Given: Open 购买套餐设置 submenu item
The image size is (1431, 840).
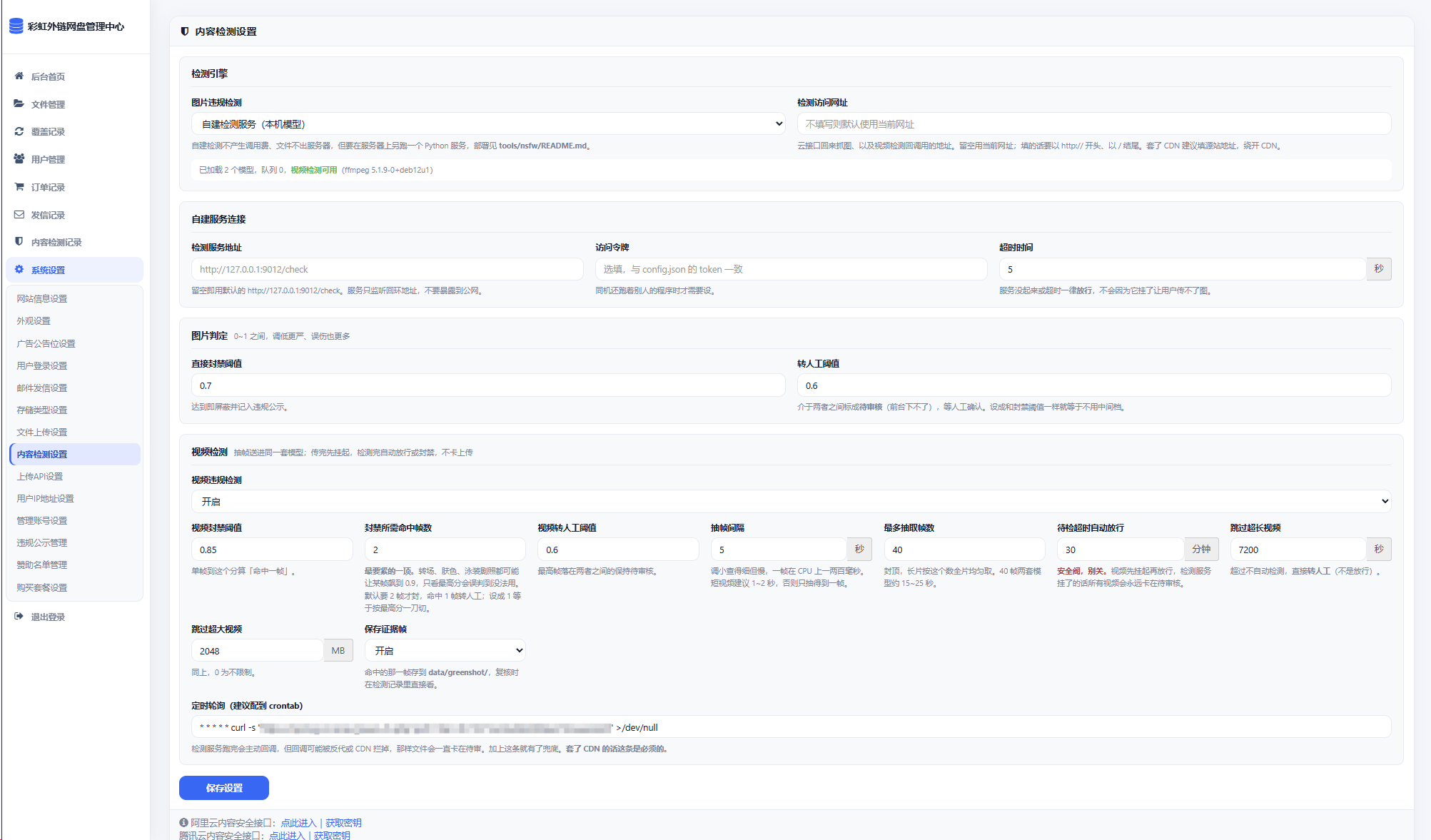Looking at the screenshot, I should pos(42,587).
